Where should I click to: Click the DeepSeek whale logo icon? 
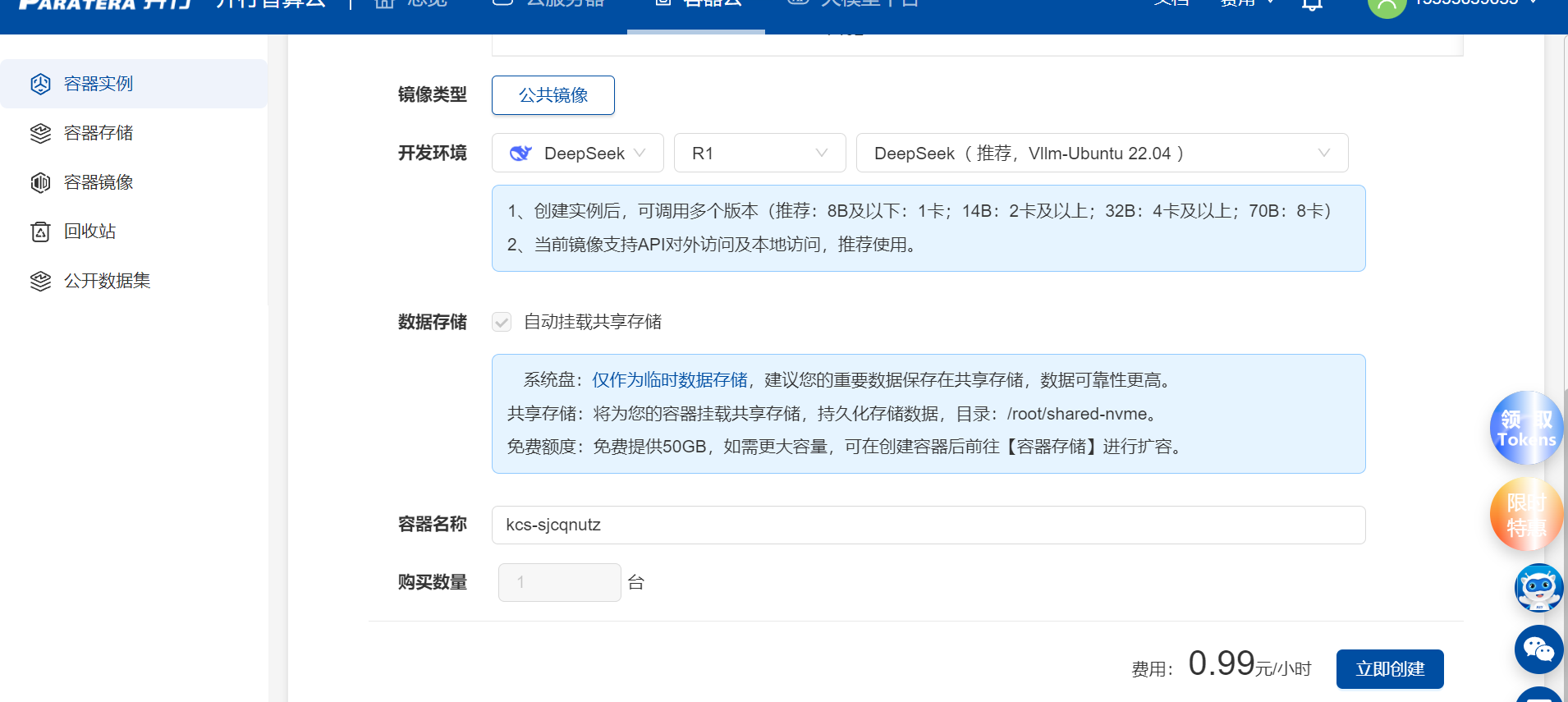tap(520, 153)
